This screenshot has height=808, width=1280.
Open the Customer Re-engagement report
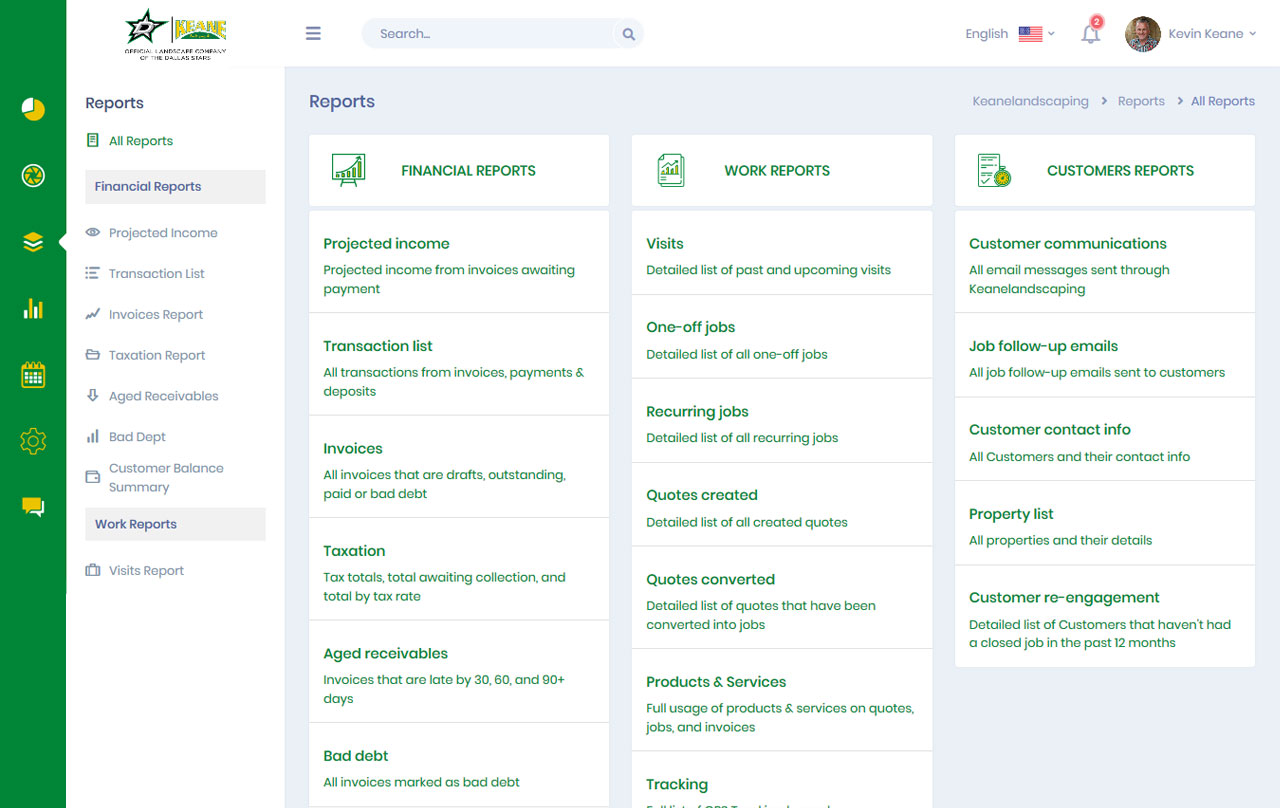click(1064, 597)
